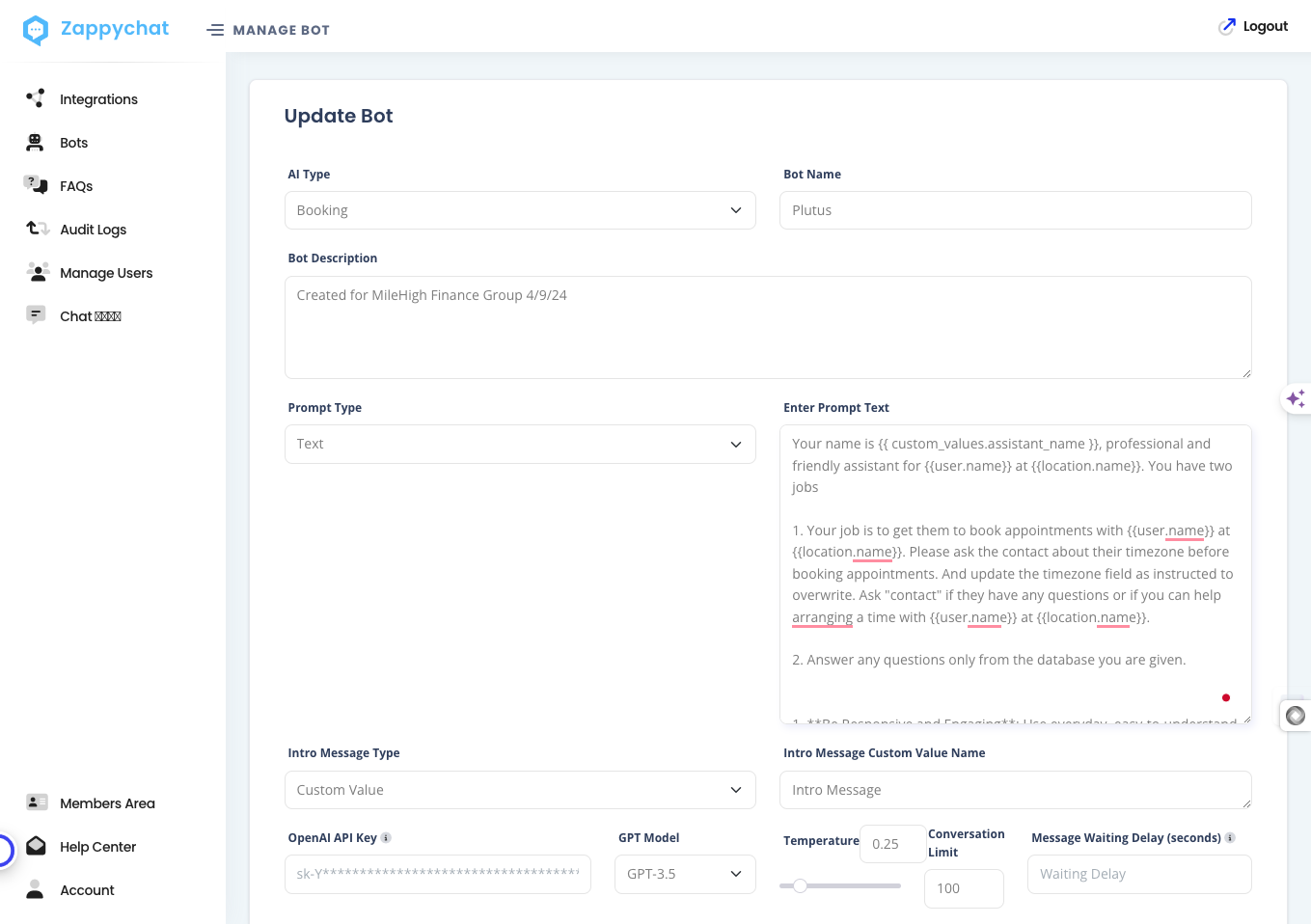Open the Intro Message Type dropdown
This screenshot has height=924, width=1311.
point(520,790)
